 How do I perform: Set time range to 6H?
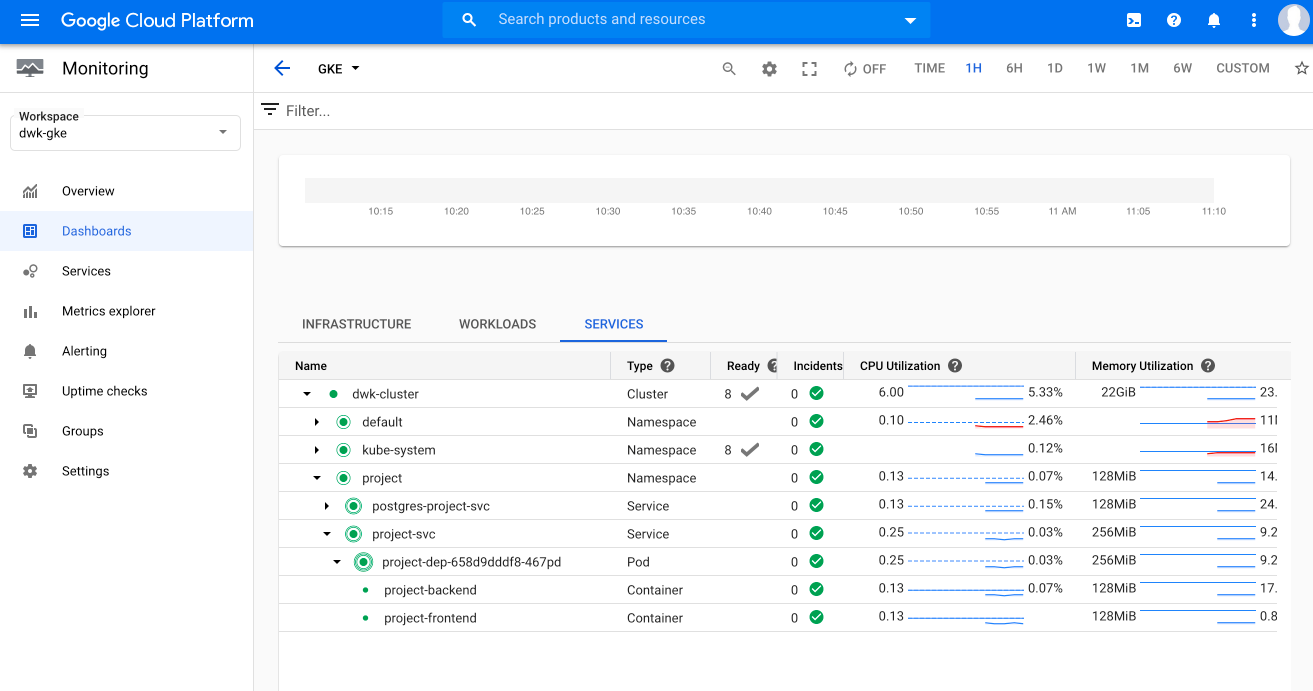1014,69
